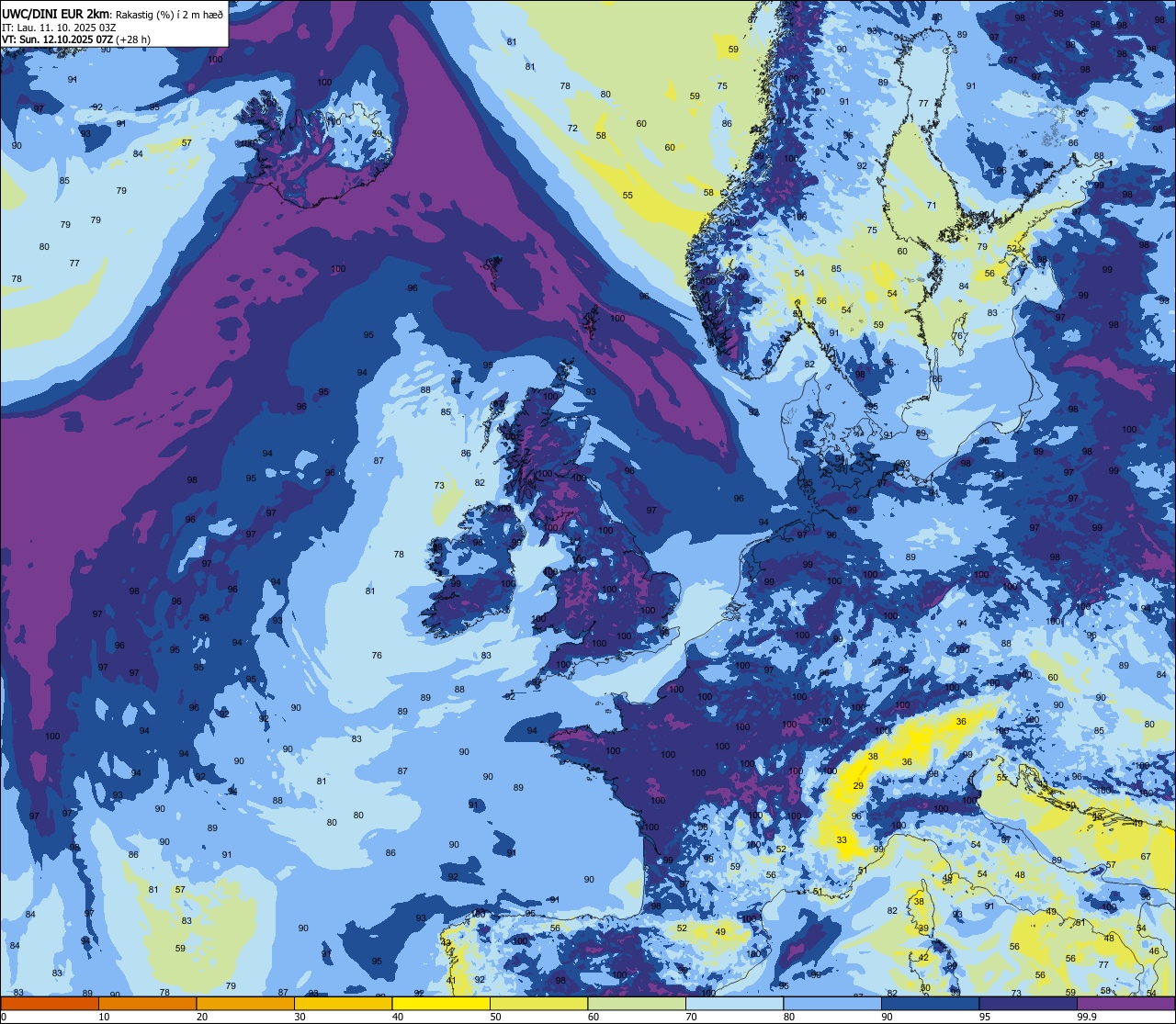Click the 'IT: Lau. 11. 10. 2025 03Z' line
Image resolution: width=1176 pixels, height=1024 pixels.
pos(59,27)
